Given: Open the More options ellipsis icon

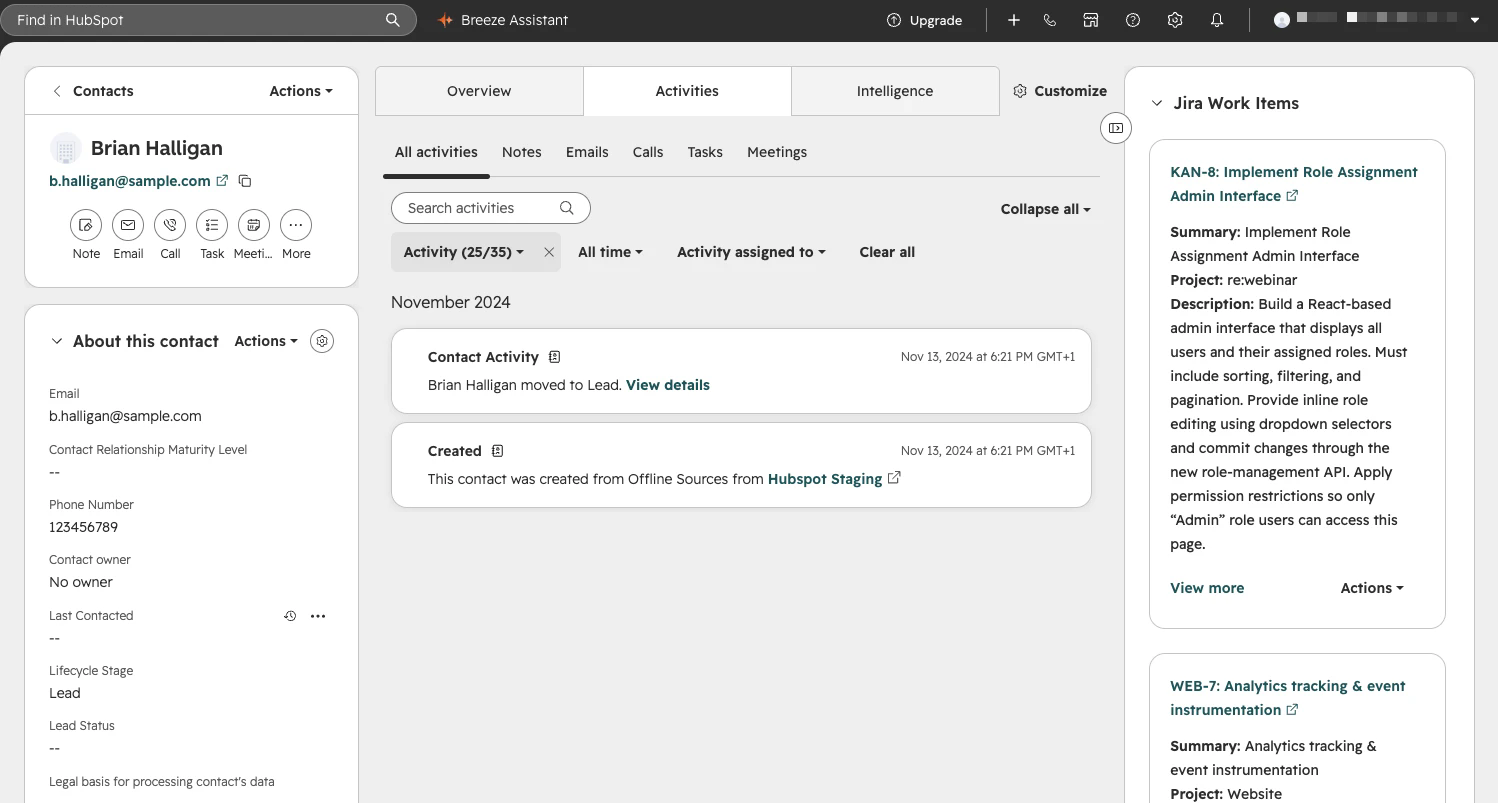Looking at the screenshot, I should click(296, 225).
